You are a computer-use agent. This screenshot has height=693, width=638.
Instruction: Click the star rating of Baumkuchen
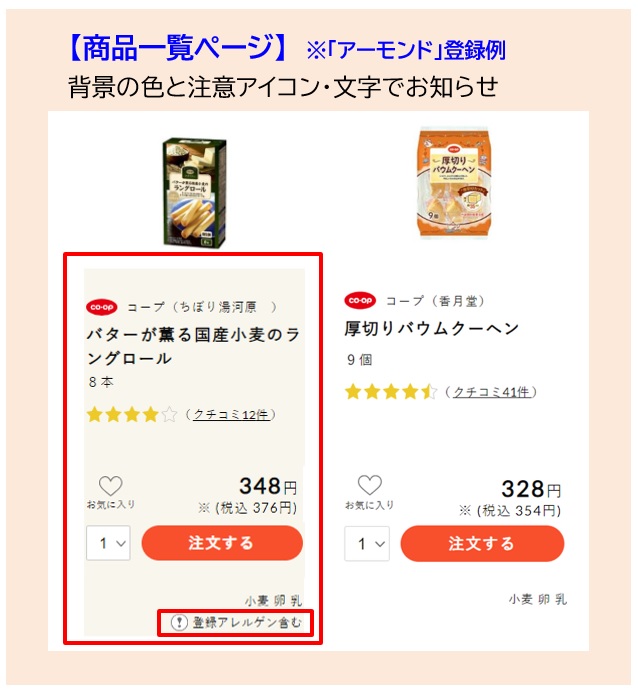point(391,392)
